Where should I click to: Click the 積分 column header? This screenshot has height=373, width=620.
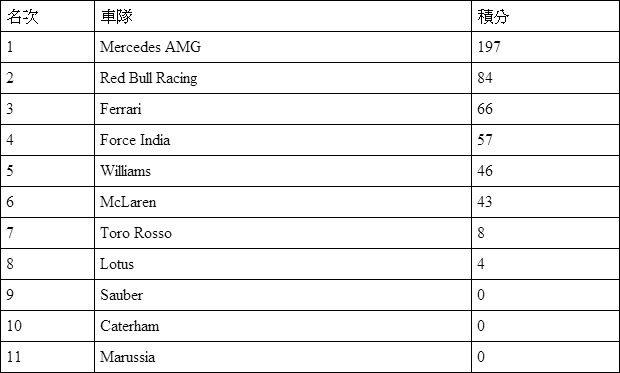[546, 16]
